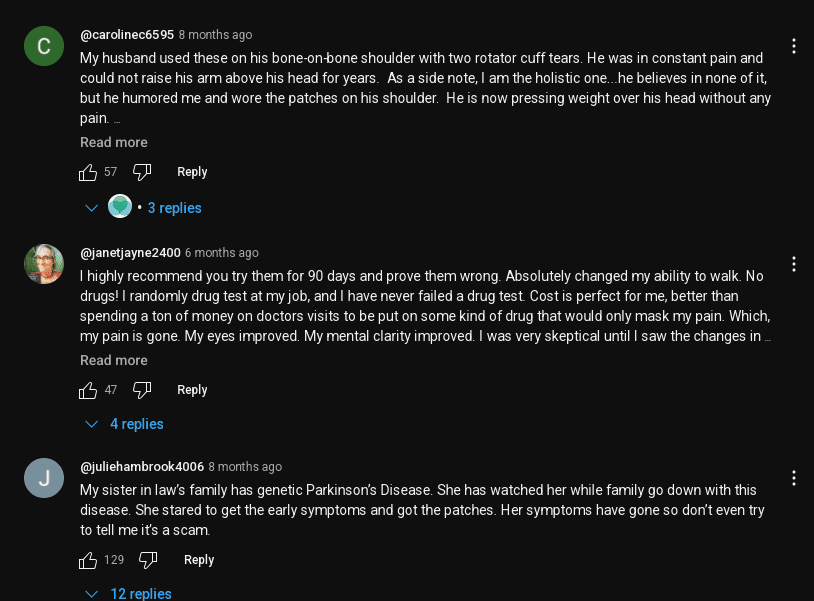The image size is (814, 601).
Task: Reply to @carolinec6595's comment
Action: [x=192, y=172]
